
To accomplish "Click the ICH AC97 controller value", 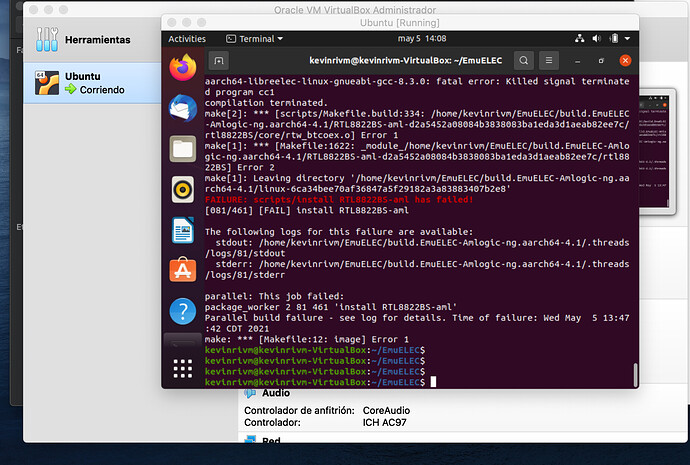I will [x=385, y=423].
